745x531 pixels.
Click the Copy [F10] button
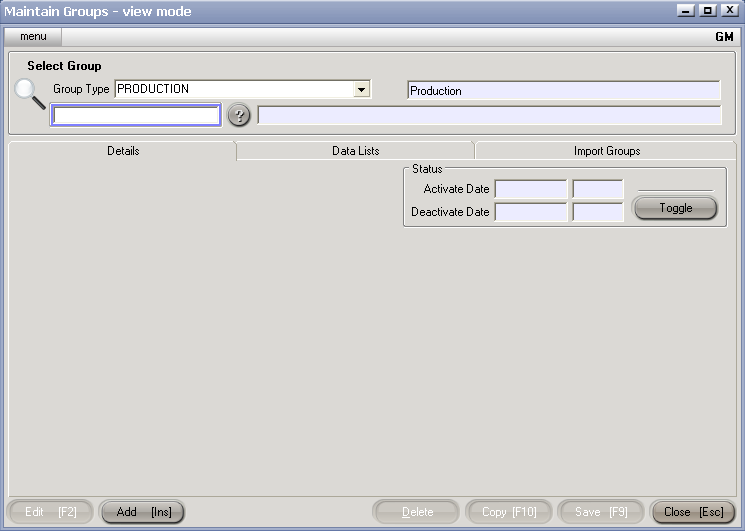click(509, 512)
